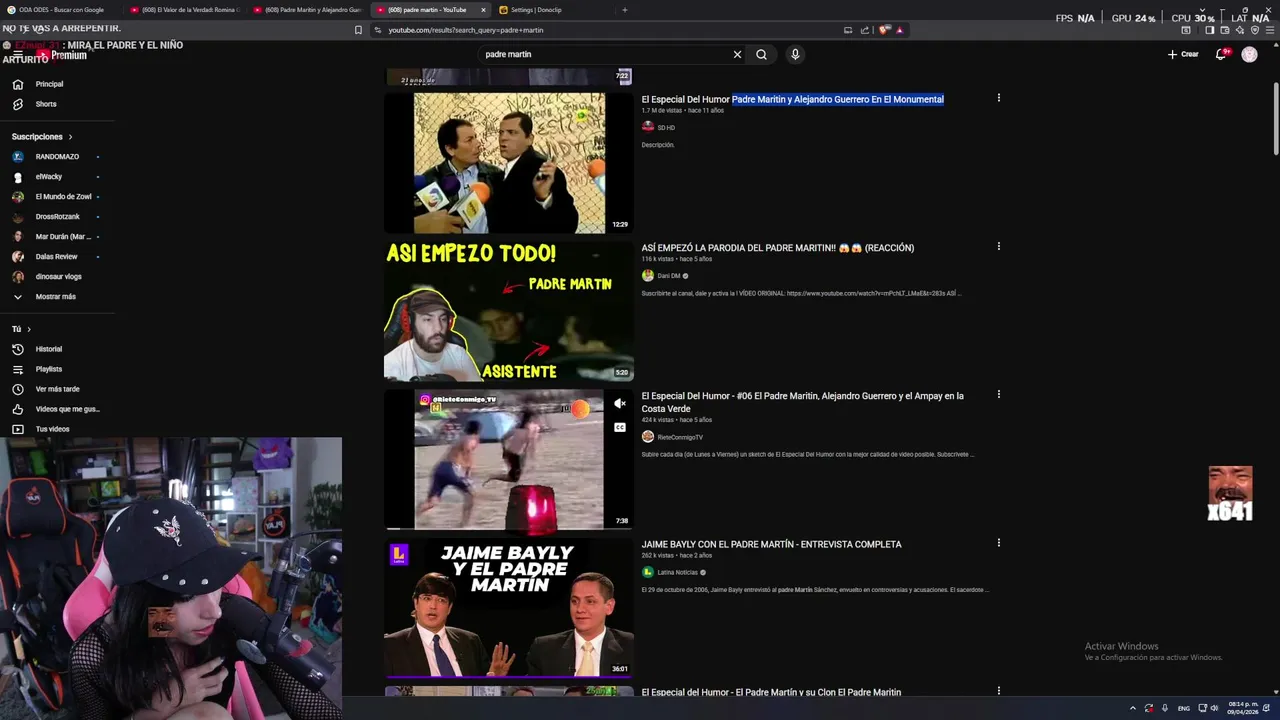Toggle captions on Costa Verde preview video
This screenshot has width=1280, height=720.
[x=620, y=427]
